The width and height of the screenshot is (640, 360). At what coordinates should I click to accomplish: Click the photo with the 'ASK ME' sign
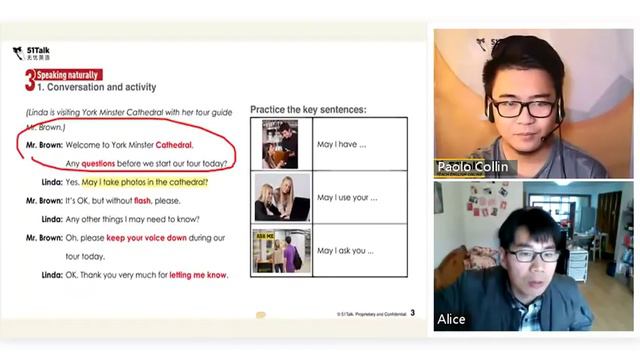point(282,251)
